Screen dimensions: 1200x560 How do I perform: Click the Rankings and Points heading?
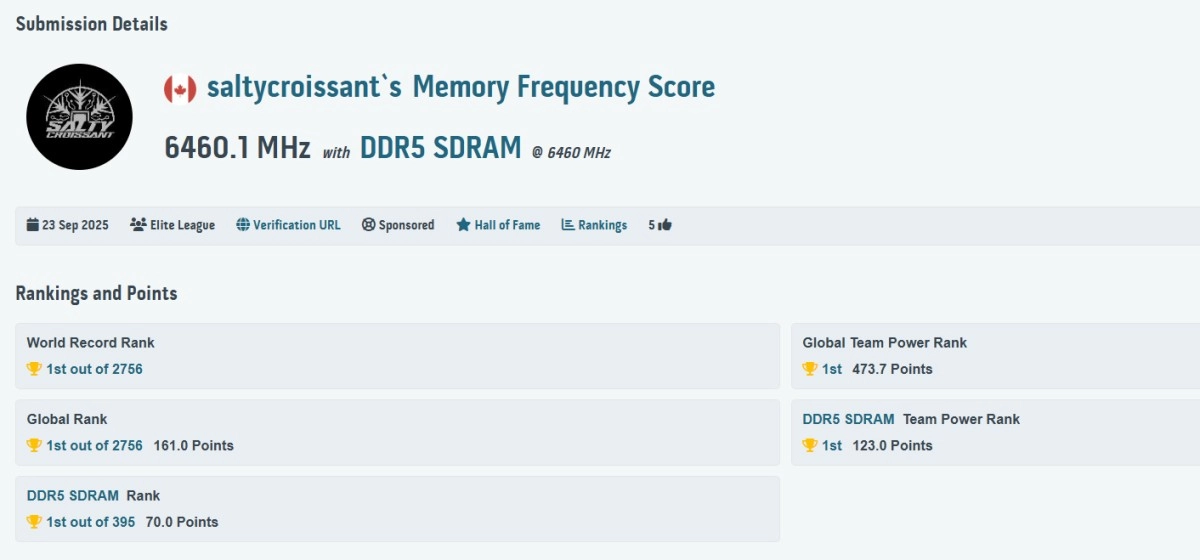click(96, 293)
